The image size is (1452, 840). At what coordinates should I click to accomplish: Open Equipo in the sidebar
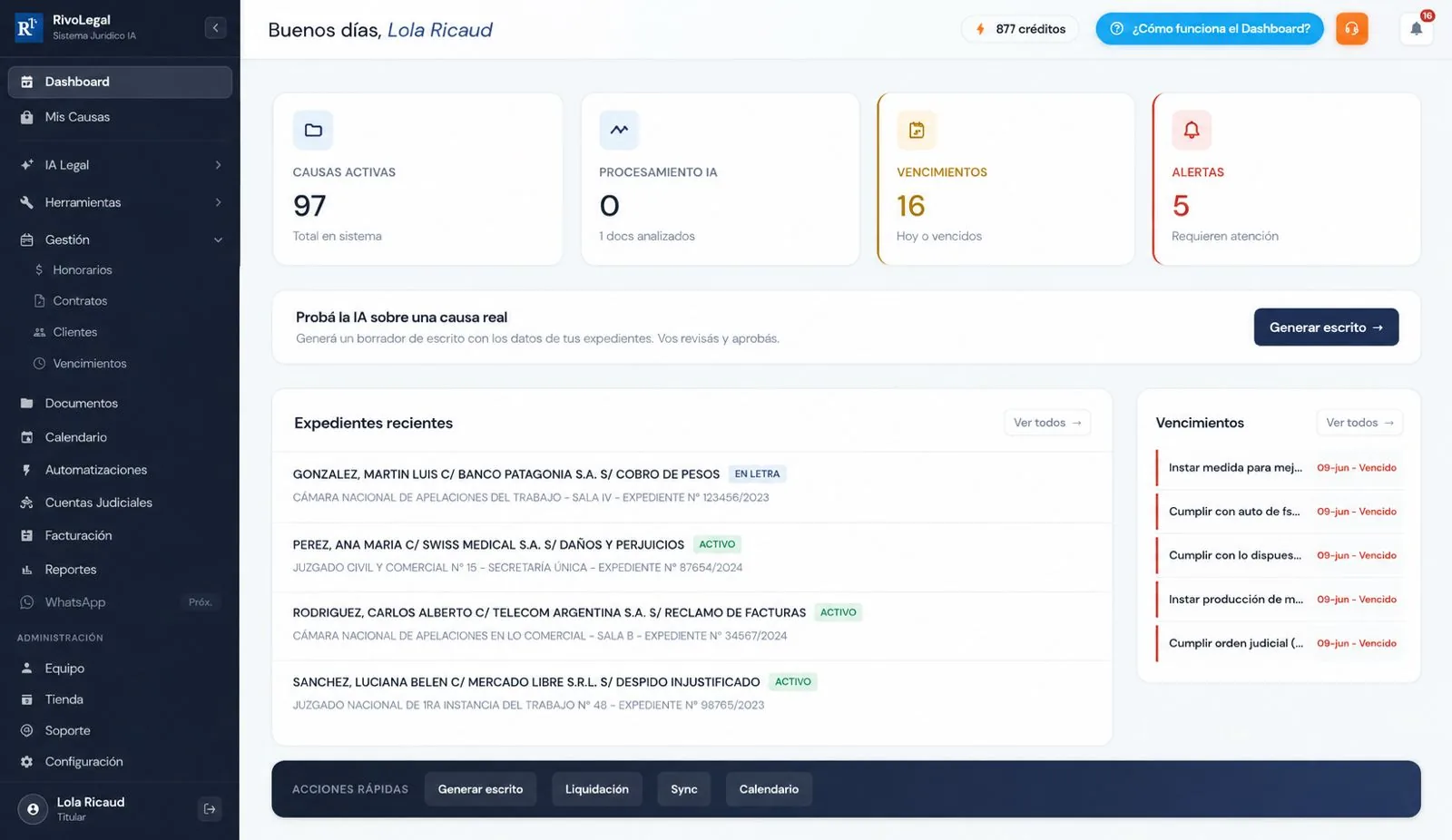click(x=120, y=669)
